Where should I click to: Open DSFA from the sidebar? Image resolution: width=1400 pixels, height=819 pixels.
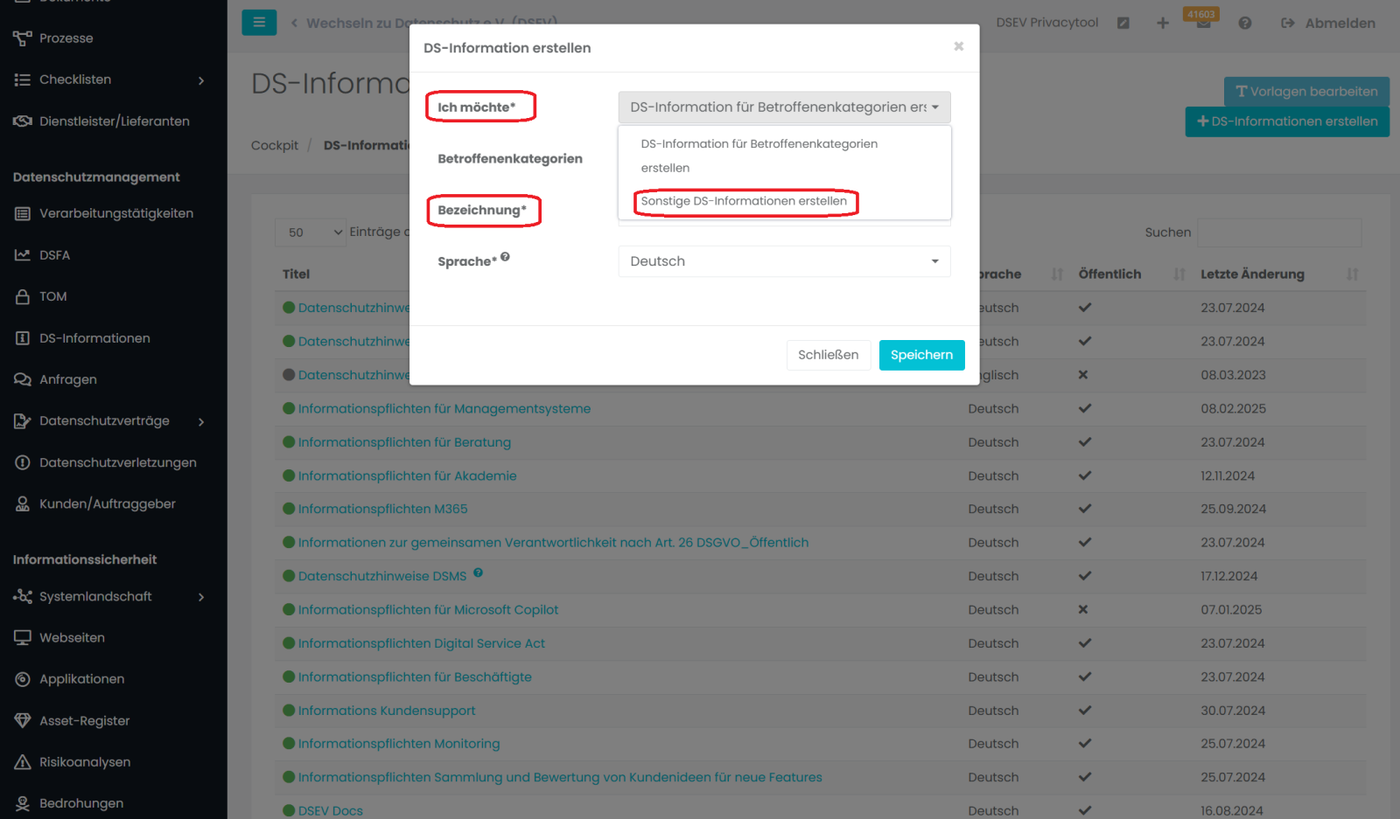(x=55, y=255)
